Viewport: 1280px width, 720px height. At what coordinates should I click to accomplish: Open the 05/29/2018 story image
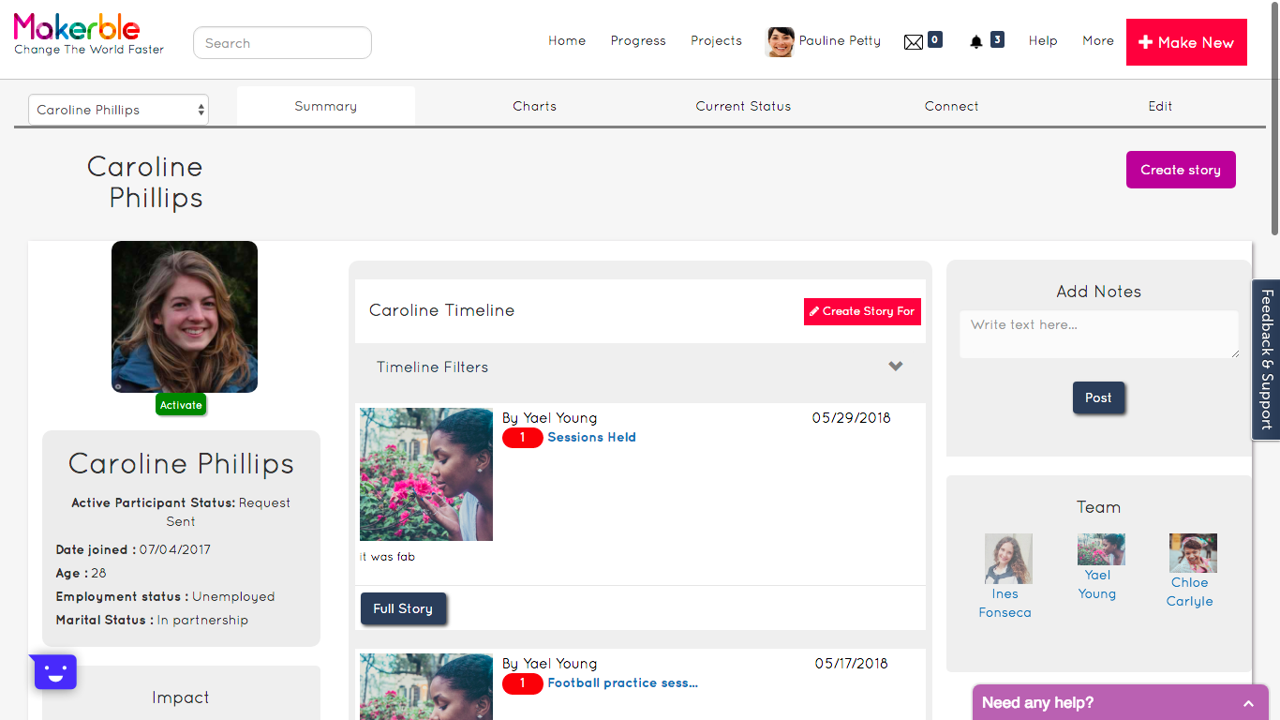[x=426, y=474]
